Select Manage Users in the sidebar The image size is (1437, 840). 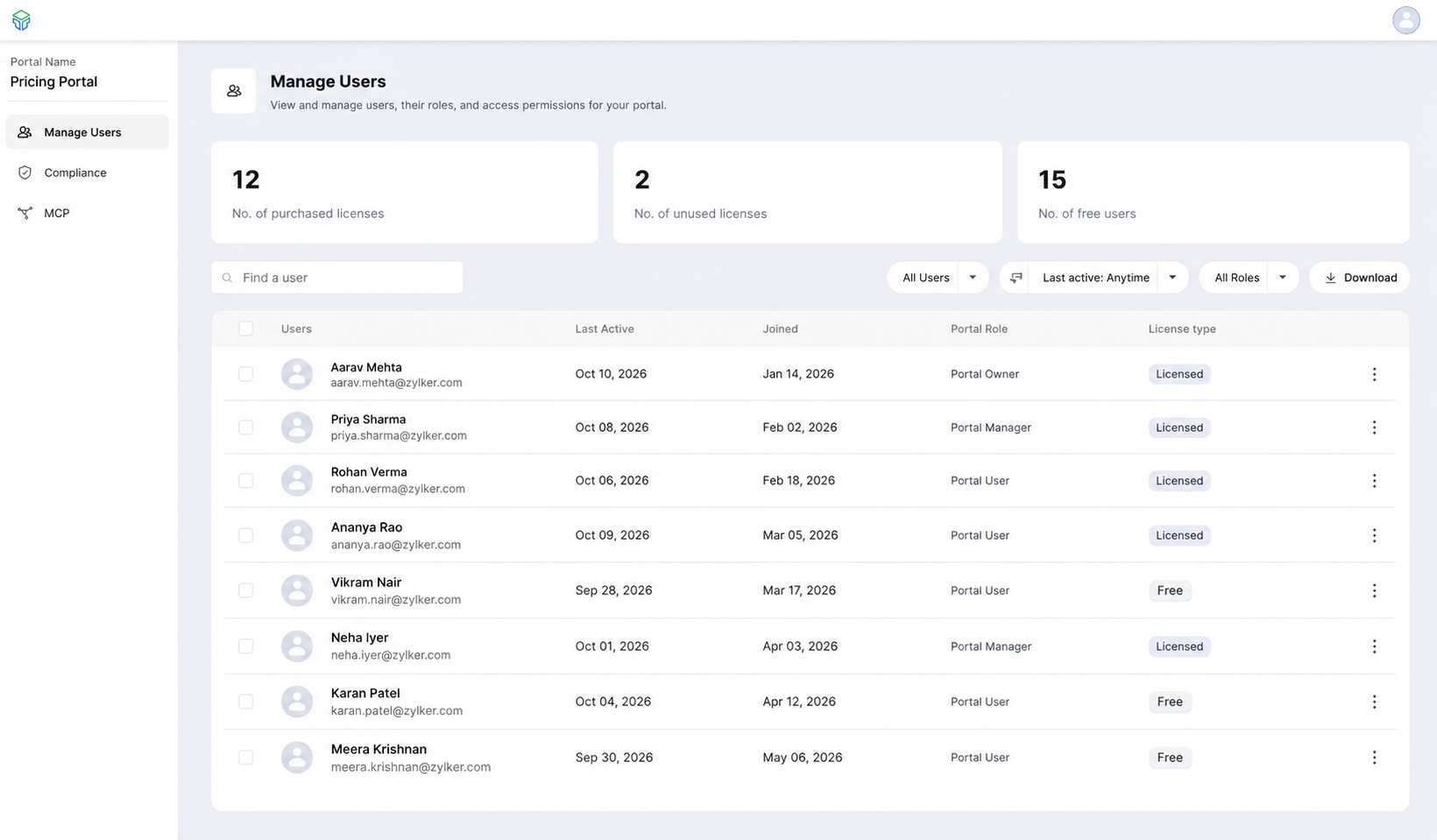point(88,132)
